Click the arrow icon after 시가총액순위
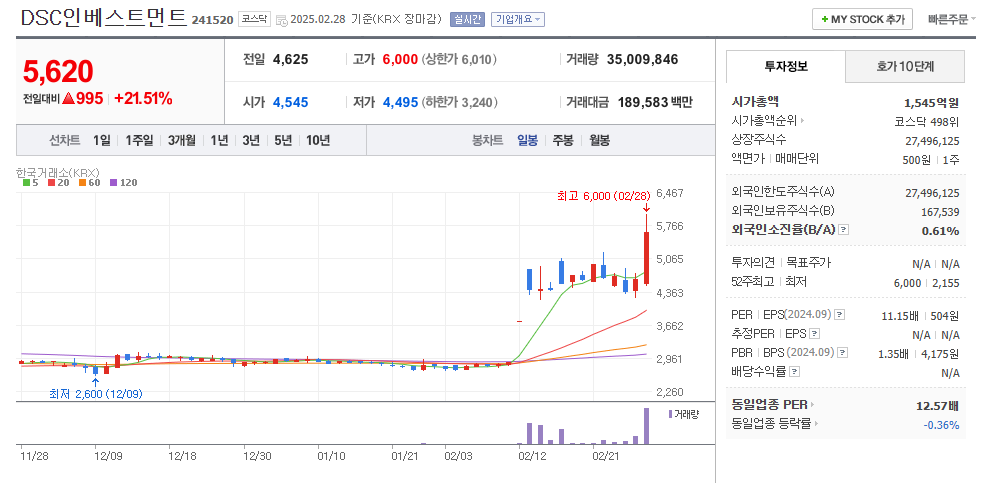Screen dimensions: 991x483 (x=802, y=120)
